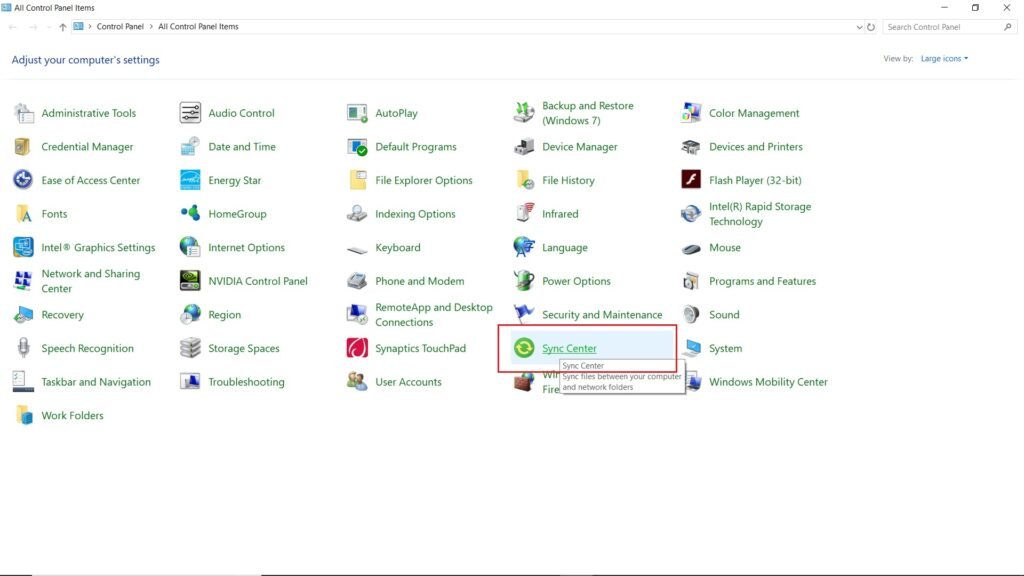Click the Storage Spaces link
The image size is (1024, 576).
click(244, 348)
